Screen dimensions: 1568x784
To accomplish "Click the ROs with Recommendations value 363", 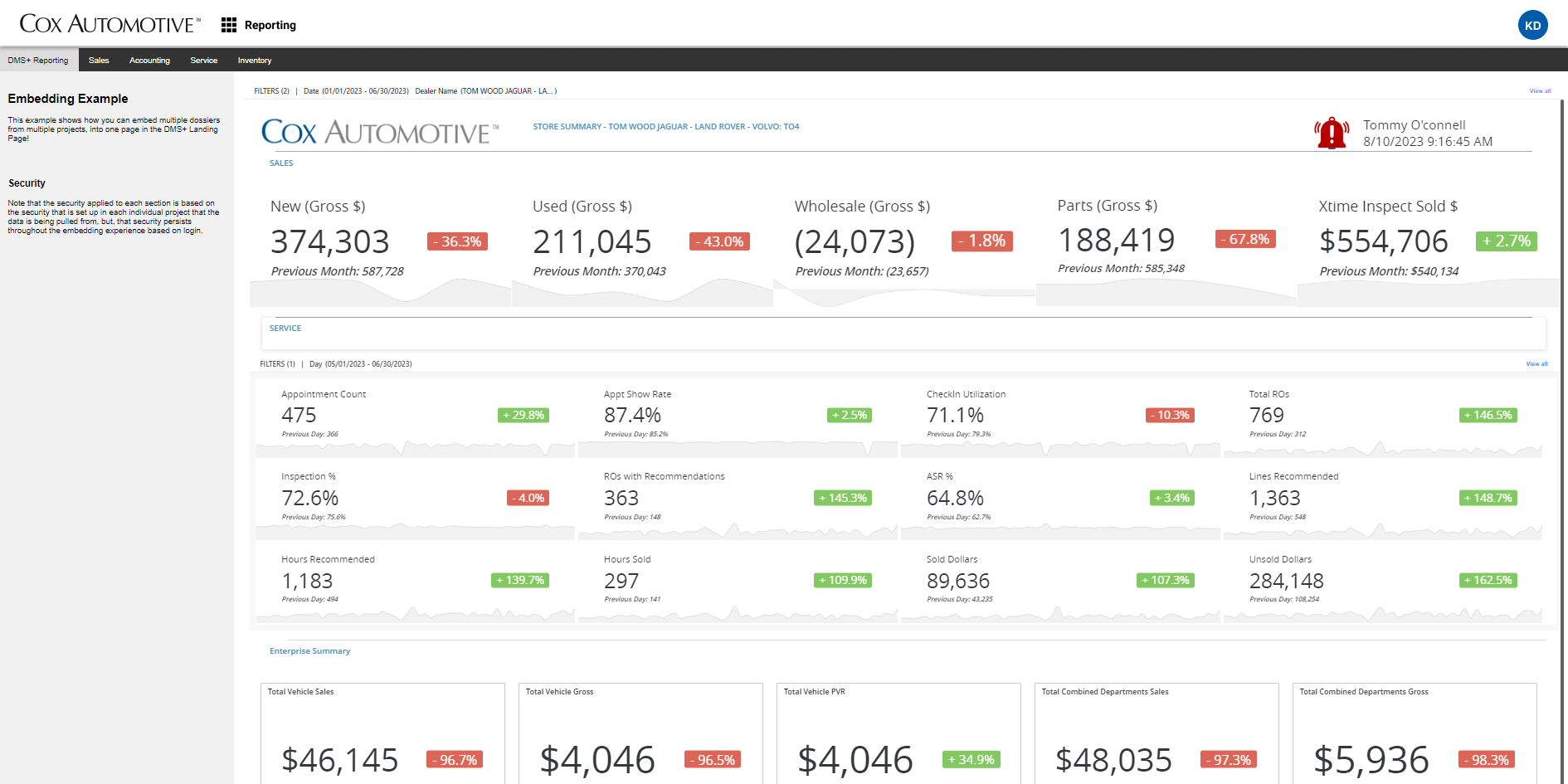I will (621, 498).
